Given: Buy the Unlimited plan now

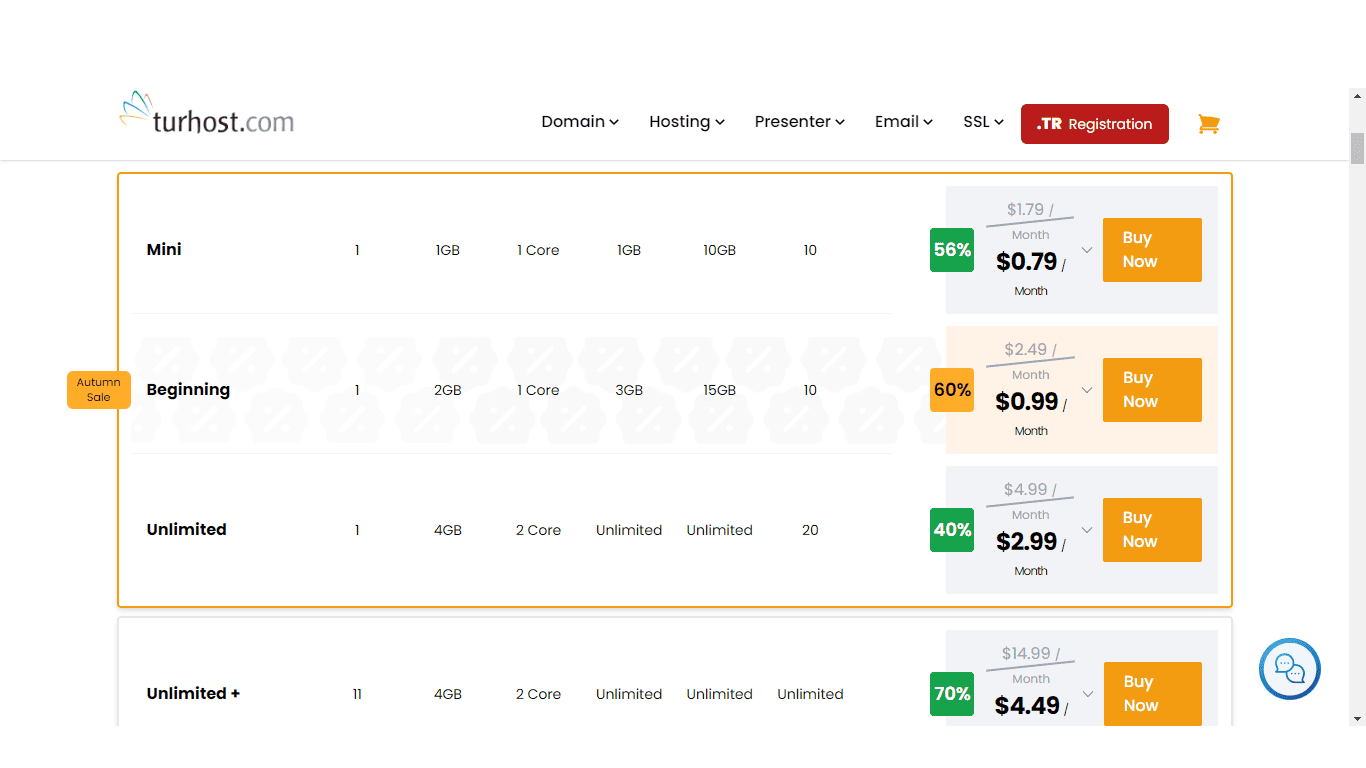Looking at the screenshot, I should [x=1152, y=530].
